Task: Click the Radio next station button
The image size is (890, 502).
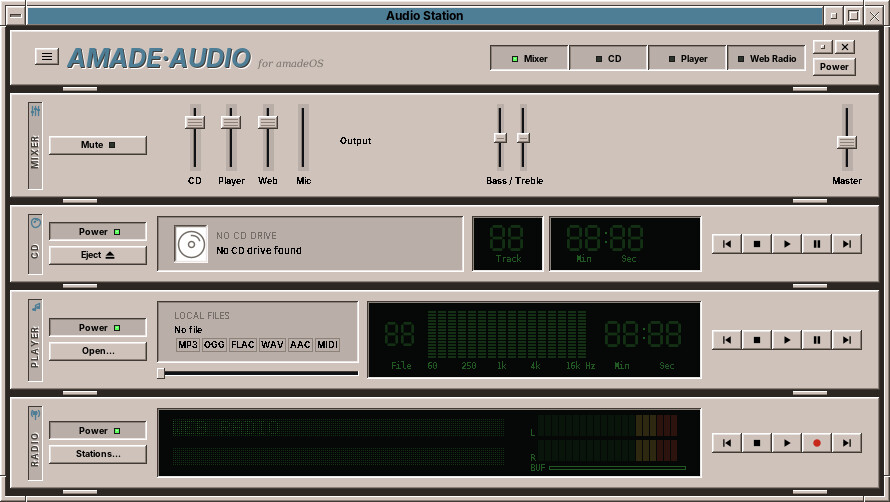Action: pos(847,443)
